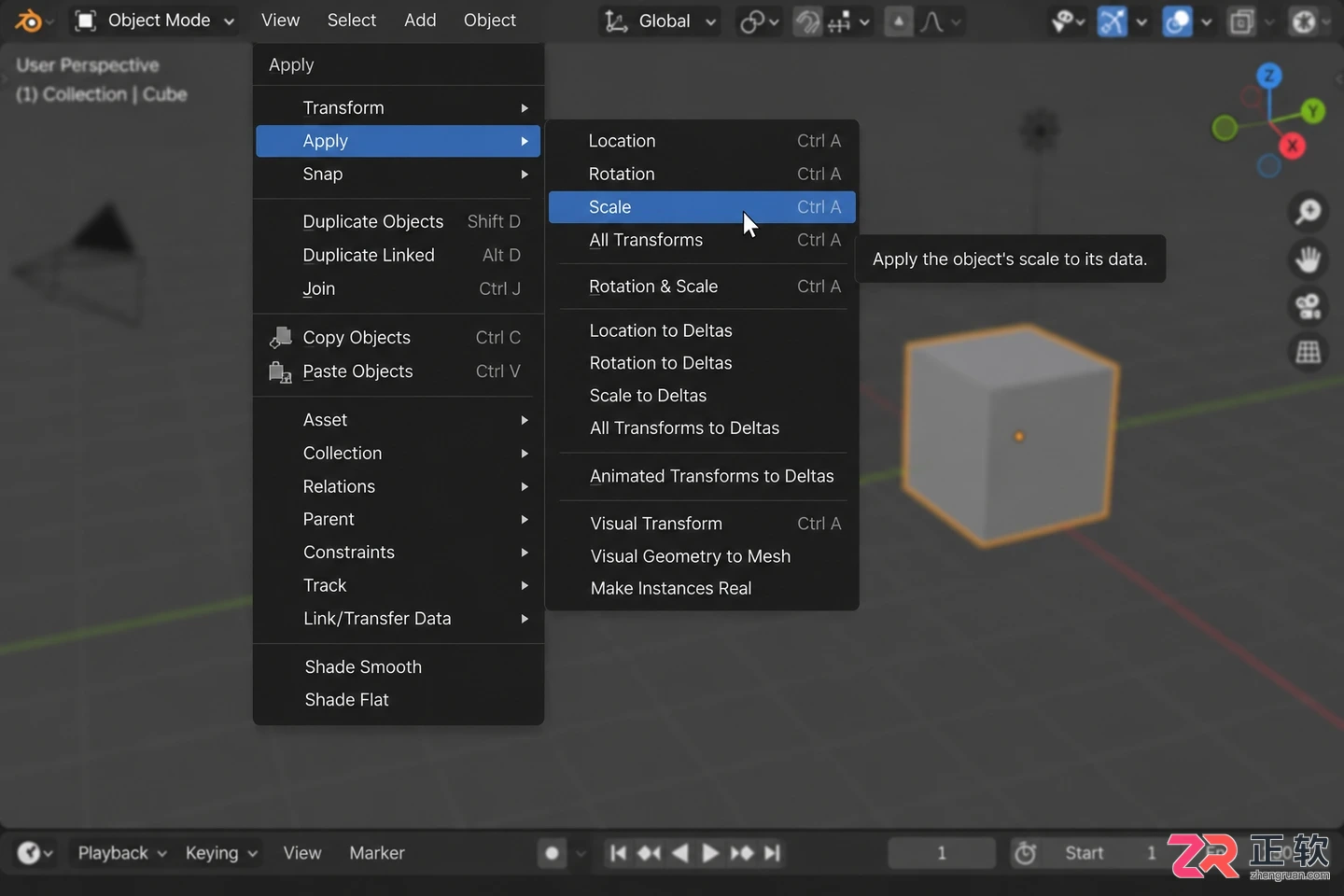Click the current frame number field
Screen dimensions: 1344x896
942,853
